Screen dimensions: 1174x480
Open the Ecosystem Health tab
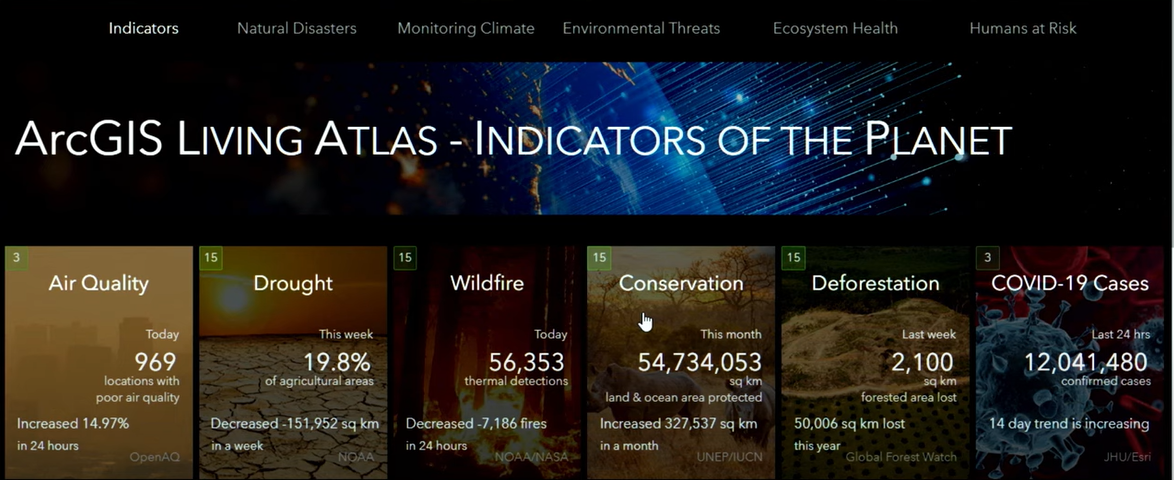pyautogui.click(x=835, y=28)
